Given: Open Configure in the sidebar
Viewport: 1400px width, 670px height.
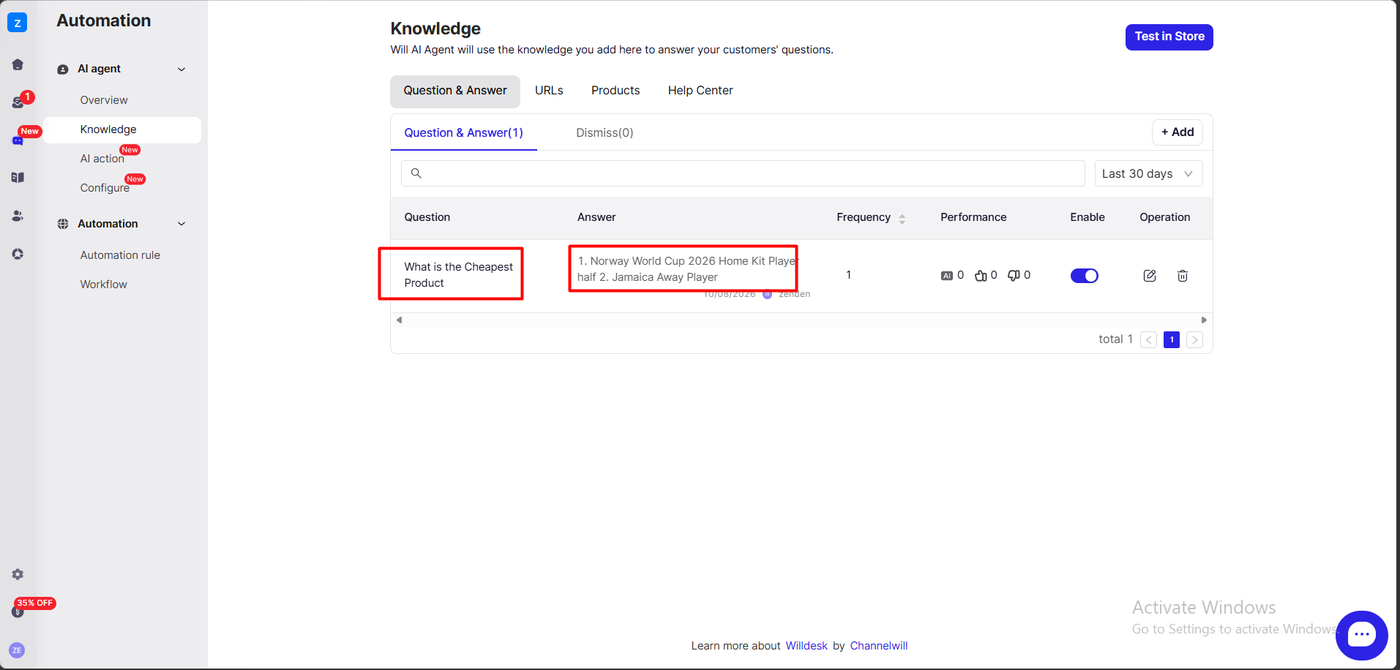Looking at the screenshot, I should [105, 188].
